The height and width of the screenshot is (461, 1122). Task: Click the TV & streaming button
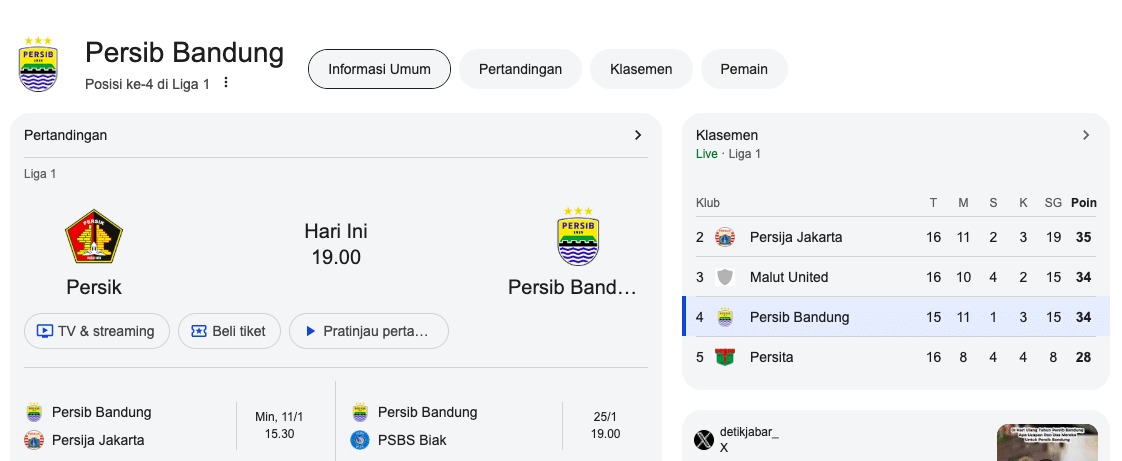(x=96, y=331)
